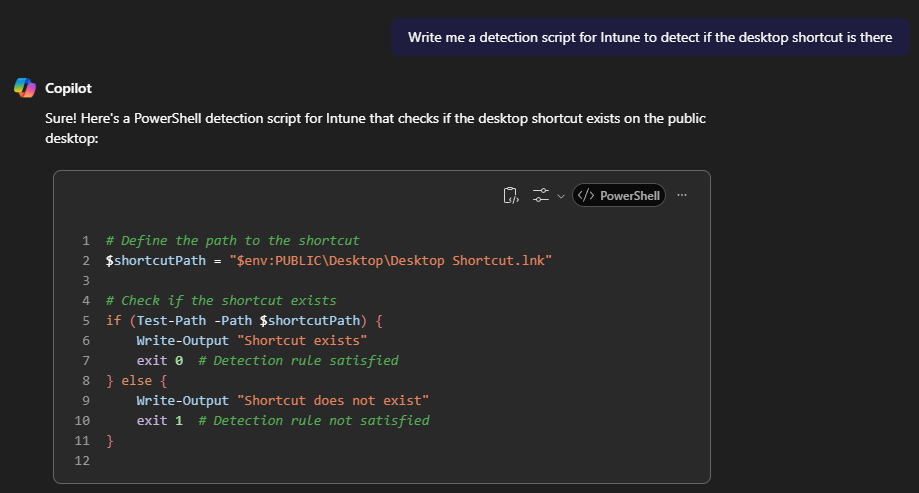Screen dimensions: 919x493
Task: Click the exit 1 statement
Action: (160, 420)
